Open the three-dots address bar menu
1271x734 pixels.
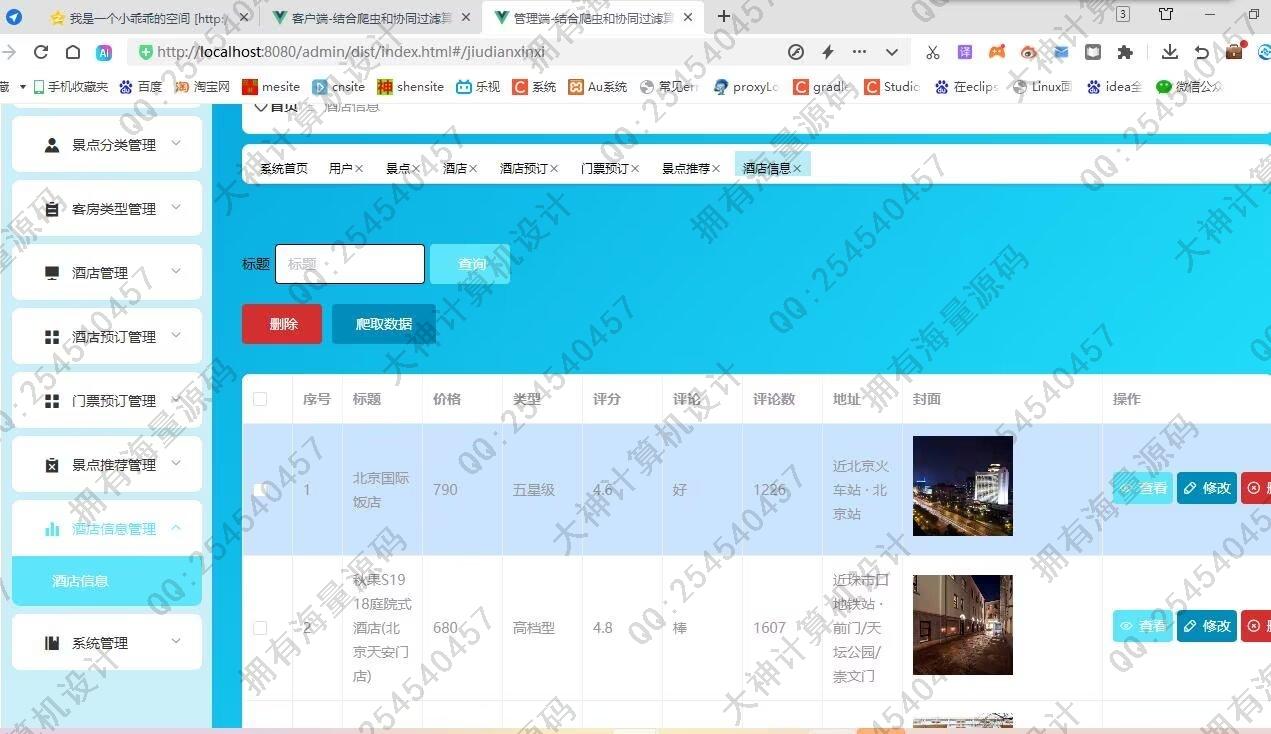click(x=859, y=52)
